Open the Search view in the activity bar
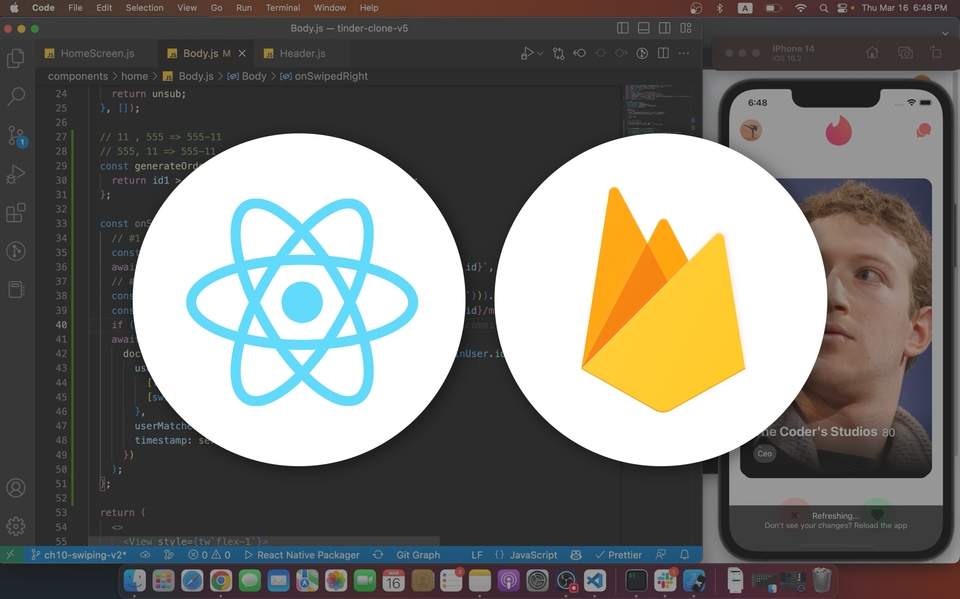Viewport: 960px width, 599px height. pos(16,96)
